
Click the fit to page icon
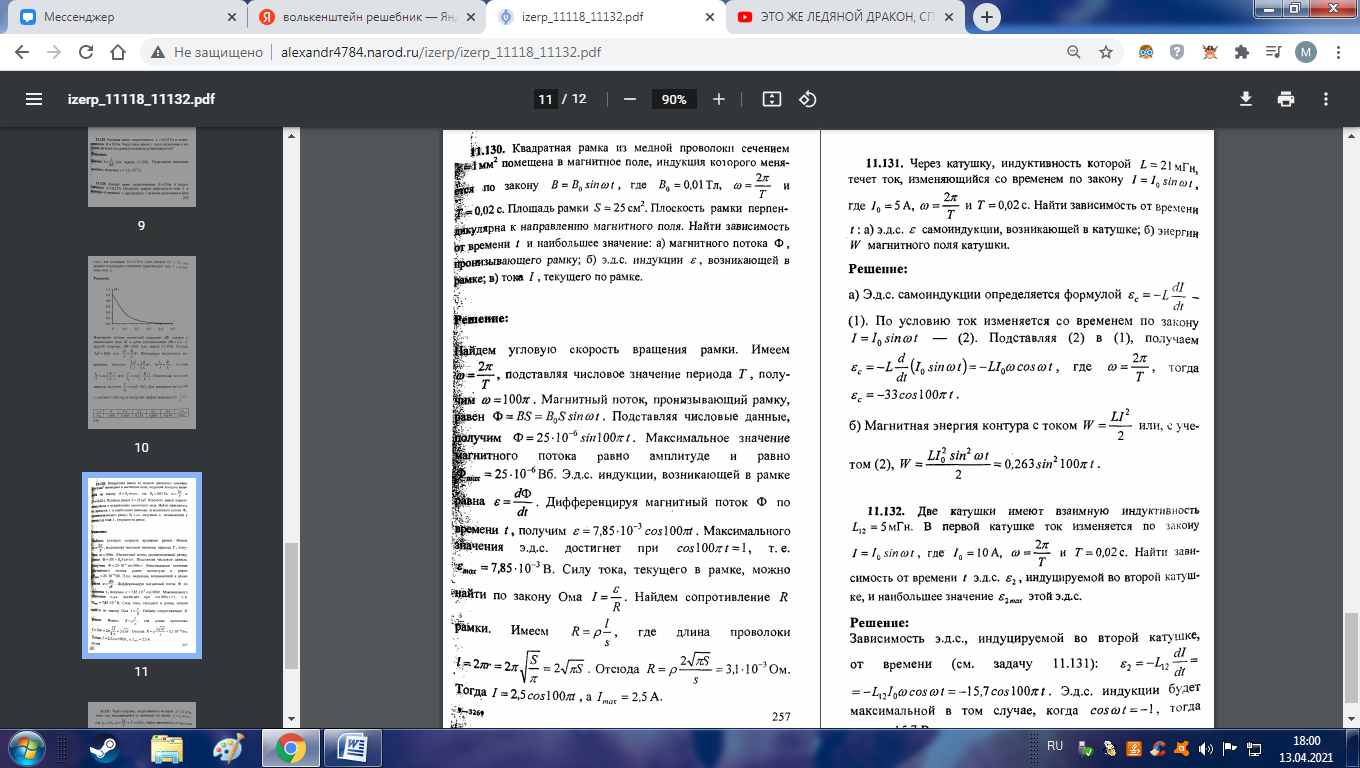click(x=771, y=99)
